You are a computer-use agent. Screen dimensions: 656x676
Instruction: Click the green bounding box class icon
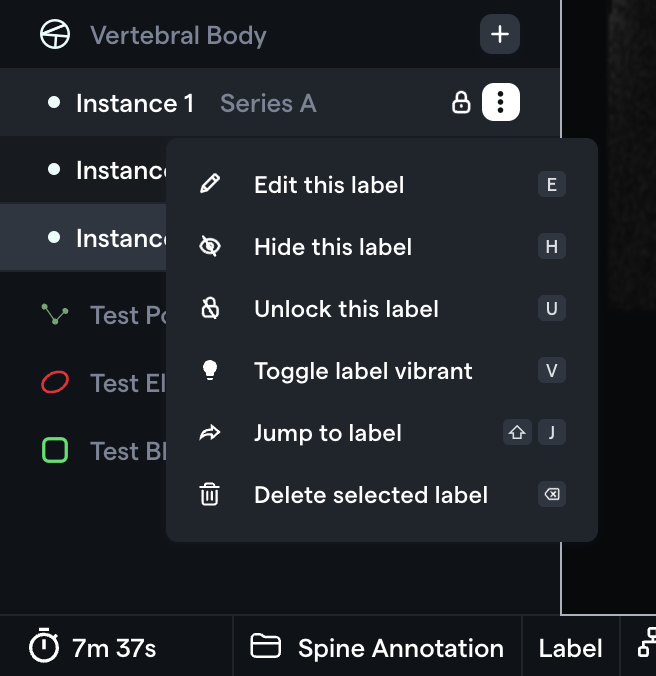55,450
